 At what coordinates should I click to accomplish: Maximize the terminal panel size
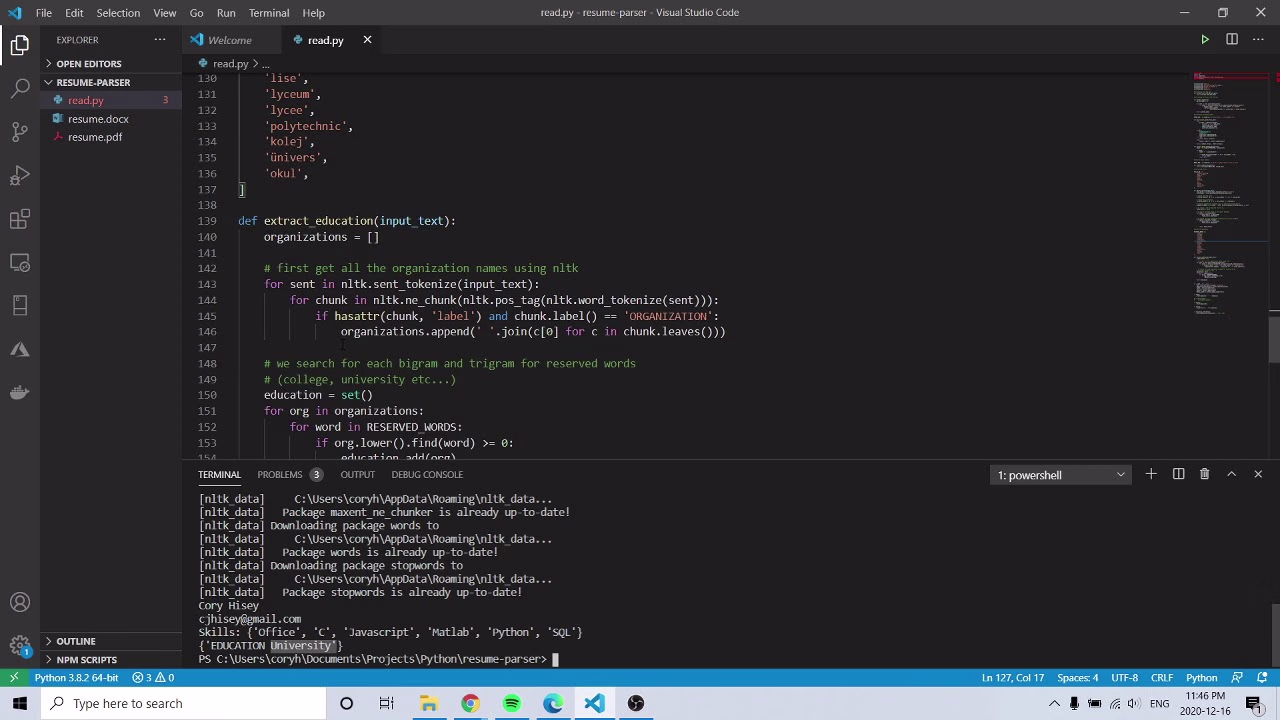click(1231, 474)
